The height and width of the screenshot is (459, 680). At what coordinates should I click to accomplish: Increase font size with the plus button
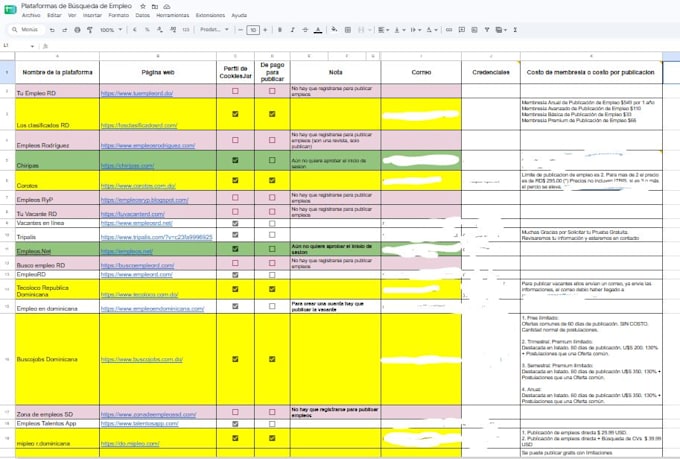(x=265, y=30)
